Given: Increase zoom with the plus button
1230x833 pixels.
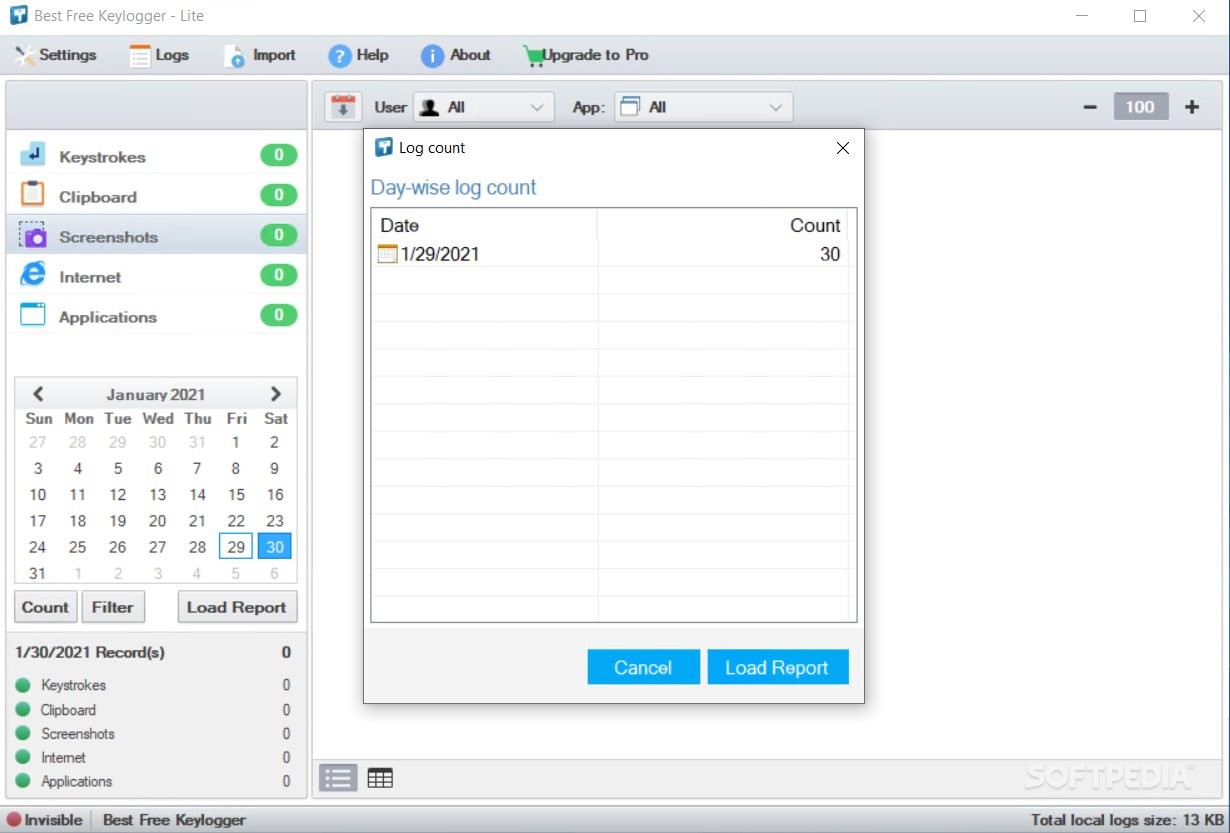Looking at the screenshot, I should (1191, 107).
